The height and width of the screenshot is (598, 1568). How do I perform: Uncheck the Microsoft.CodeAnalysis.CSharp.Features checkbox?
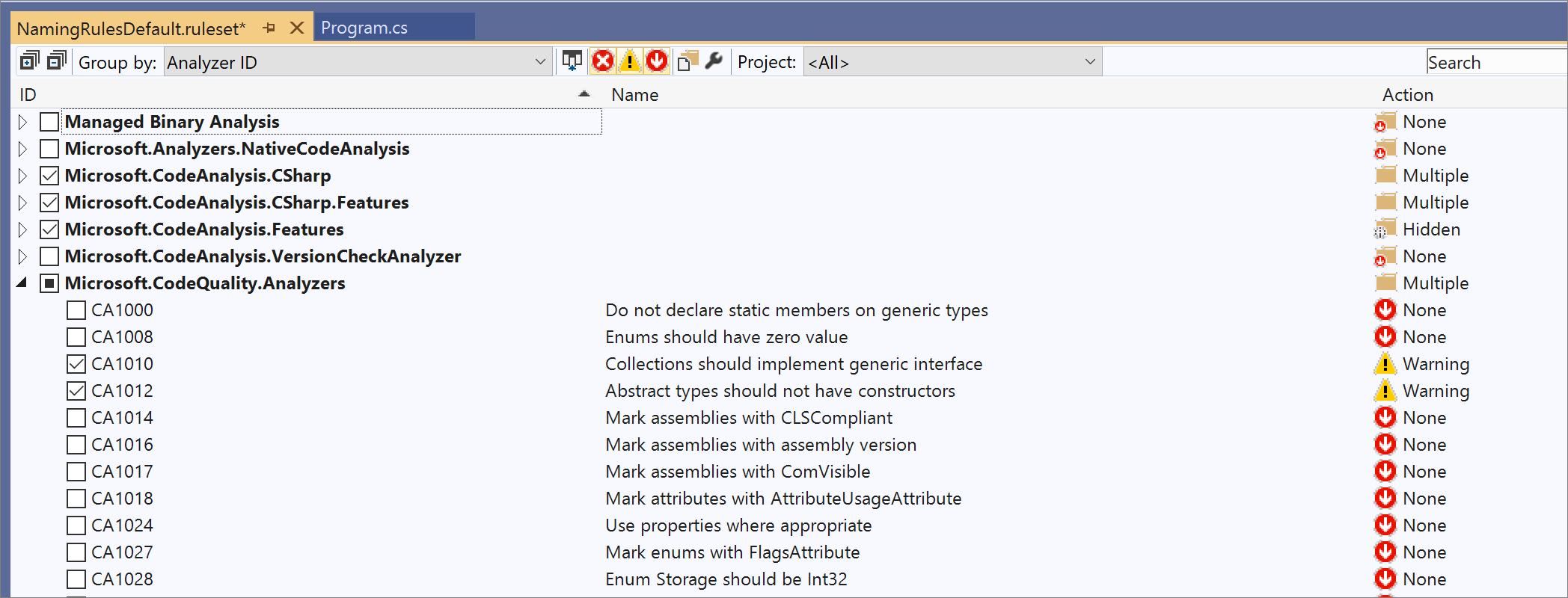49,203
